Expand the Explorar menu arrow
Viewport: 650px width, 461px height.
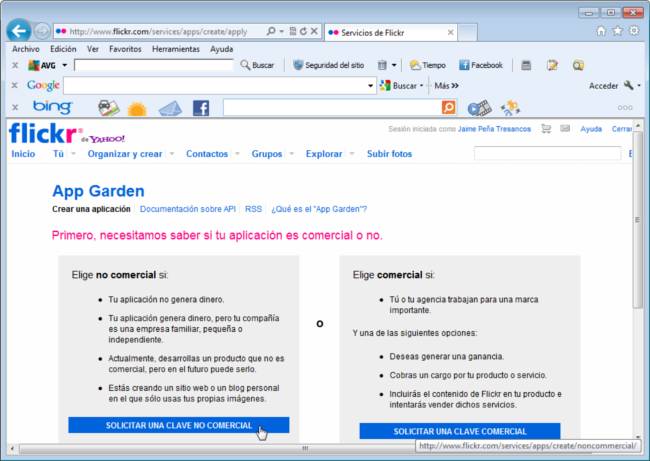[x=352, y=153]
